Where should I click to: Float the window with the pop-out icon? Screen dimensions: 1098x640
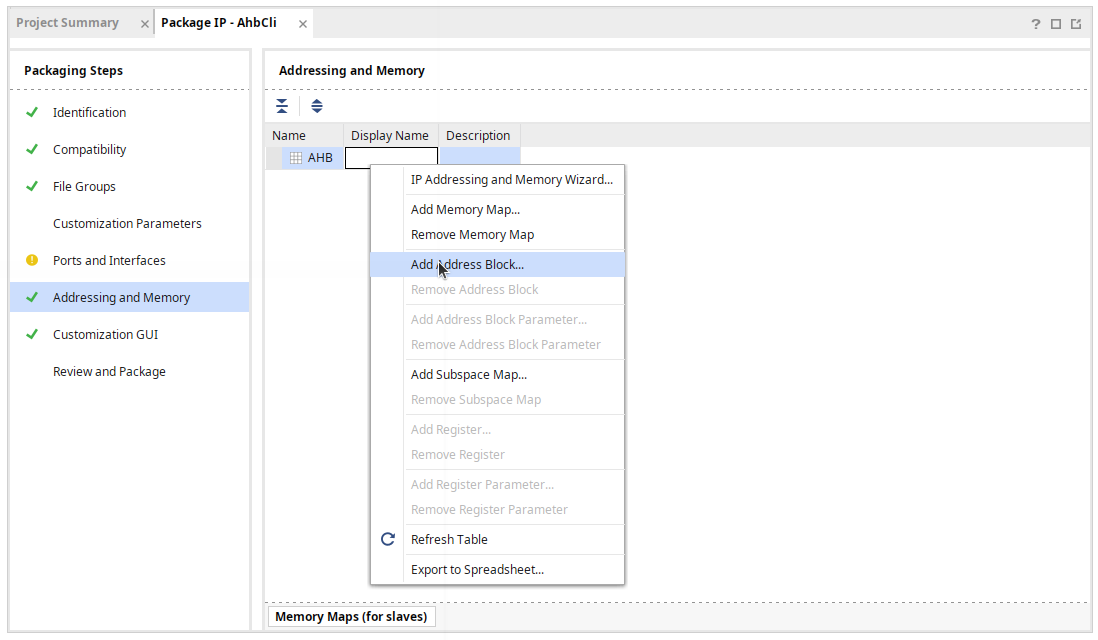pyautogui.click(x=1076, y=24)
